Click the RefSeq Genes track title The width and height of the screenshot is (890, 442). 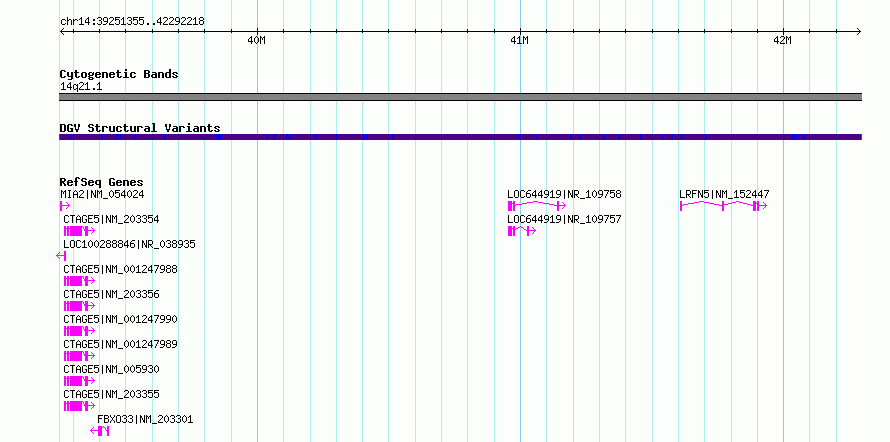pos(102,182)
